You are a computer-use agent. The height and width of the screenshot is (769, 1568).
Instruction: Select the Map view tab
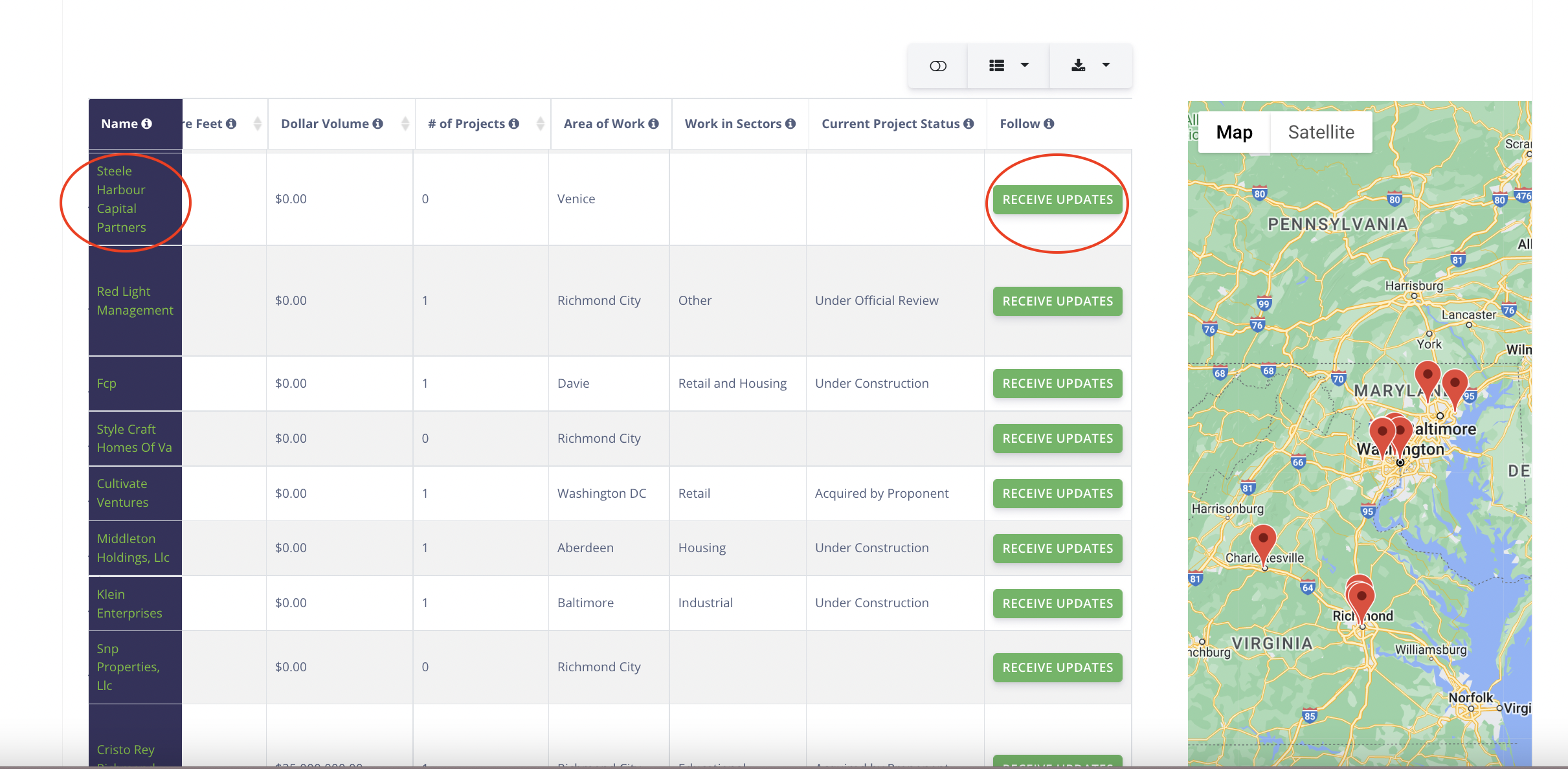(1235, 132)
